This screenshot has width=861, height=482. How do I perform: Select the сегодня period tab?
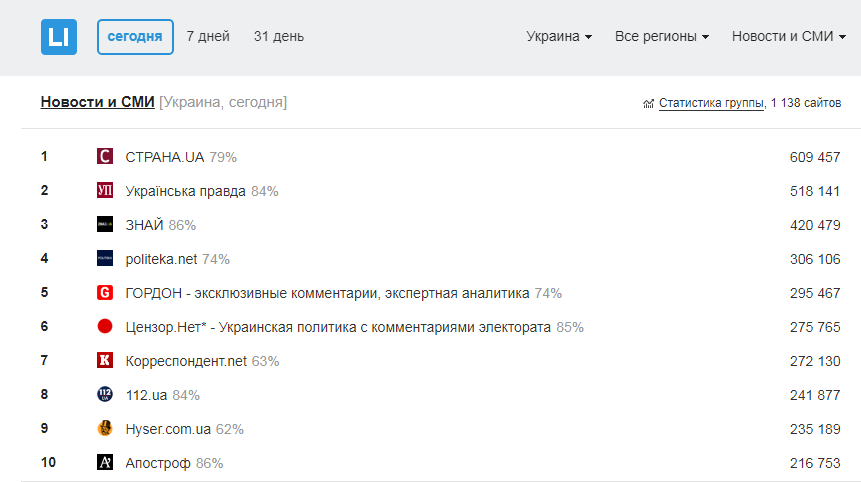[x=135, y=37]
